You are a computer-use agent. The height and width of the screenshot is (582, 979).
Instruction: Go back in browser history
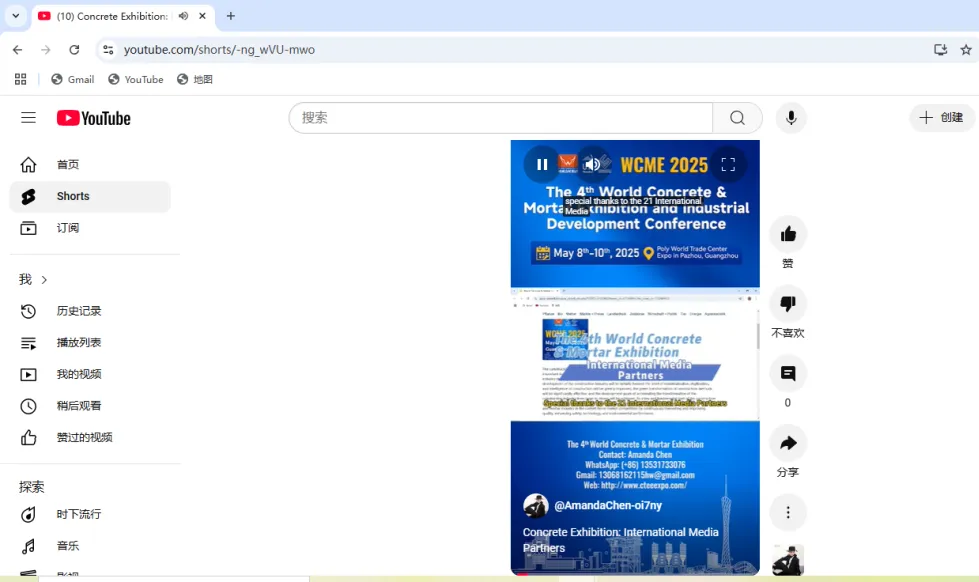click(17, 49)
